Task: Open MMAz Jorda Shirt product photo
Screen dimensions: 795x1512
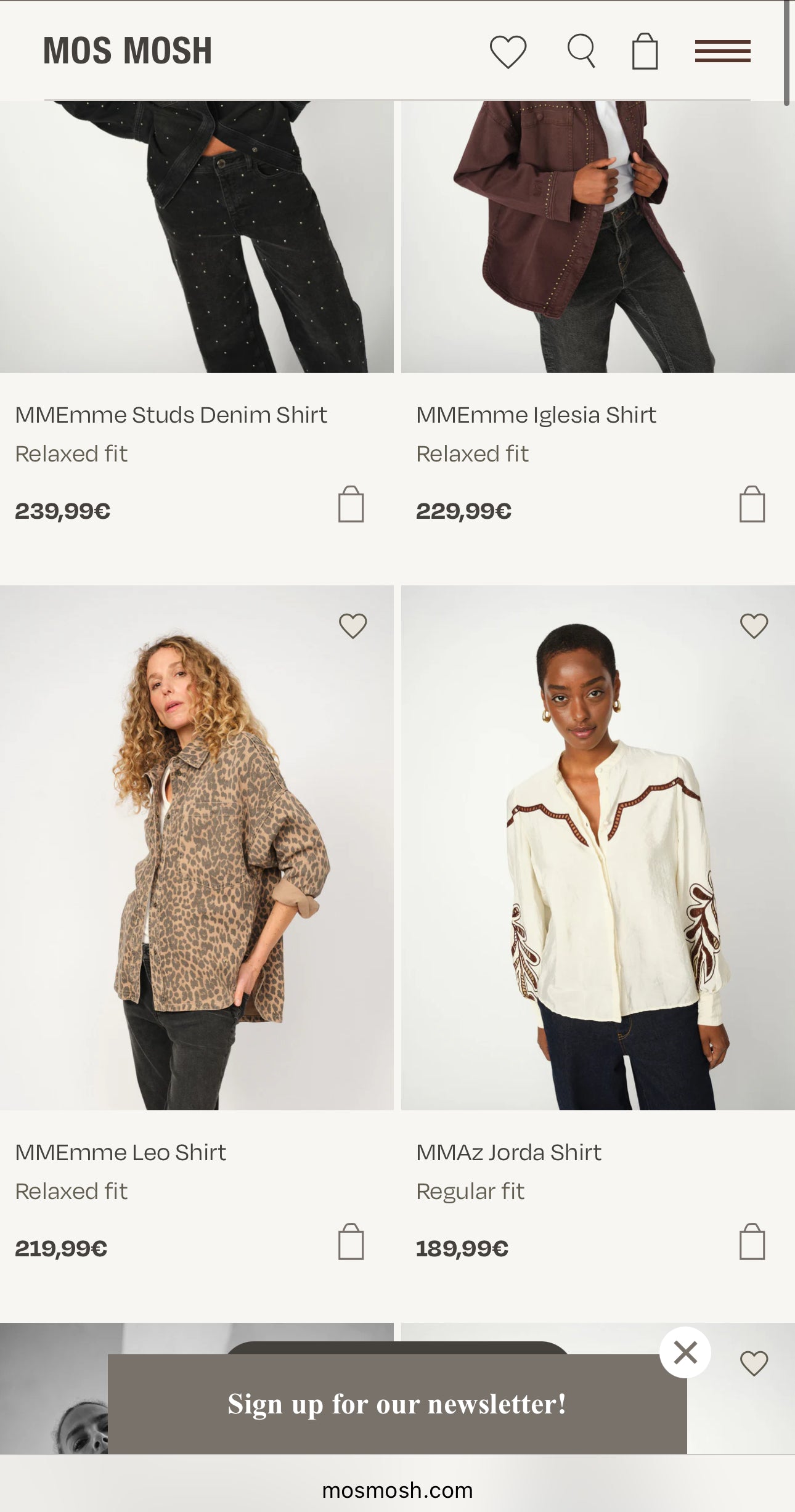Action: tap(598, 847)
